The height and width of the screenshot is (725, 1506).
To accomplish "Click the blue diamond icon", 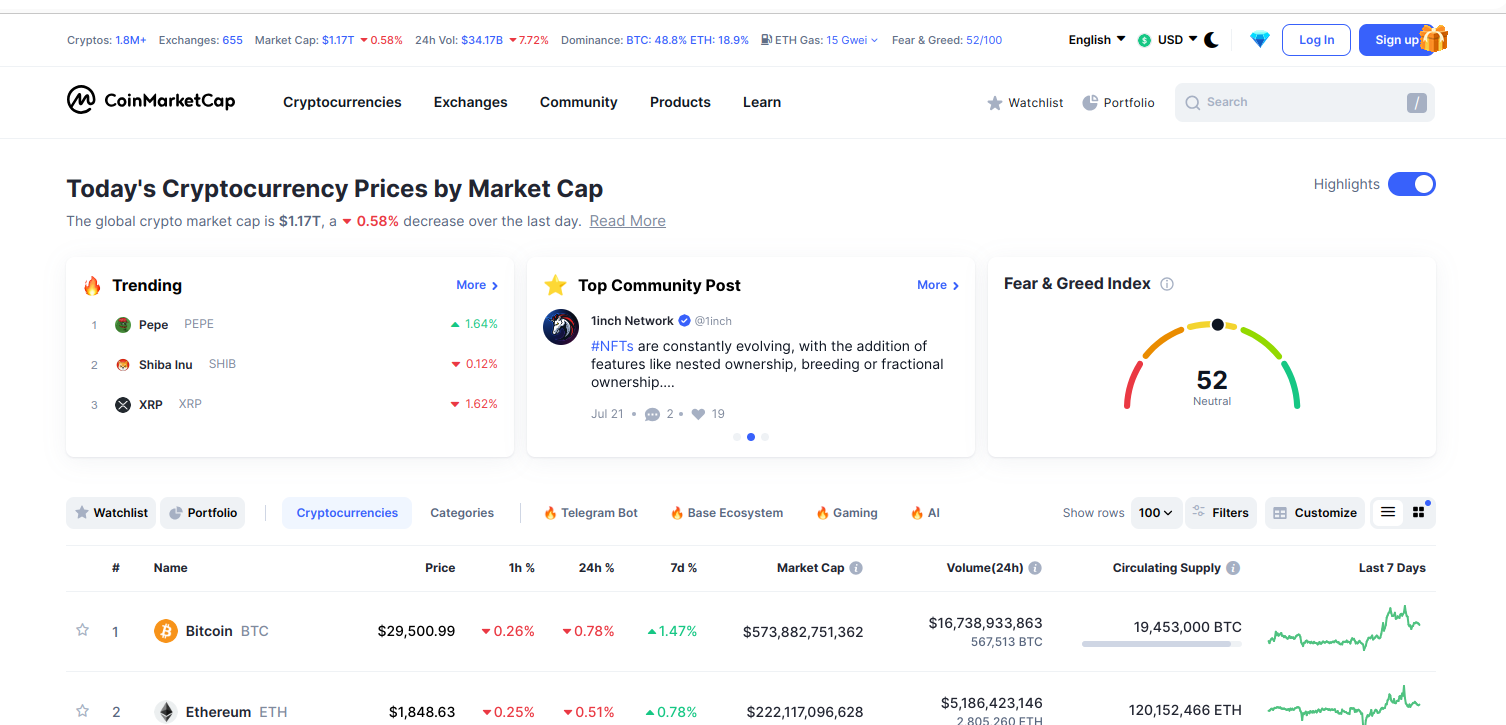I will (x=1259, y=40).
